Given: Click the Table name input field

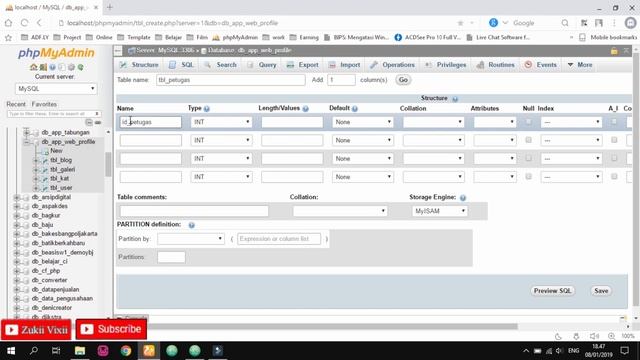Looking at the screenshot, I should coord(231,80).
